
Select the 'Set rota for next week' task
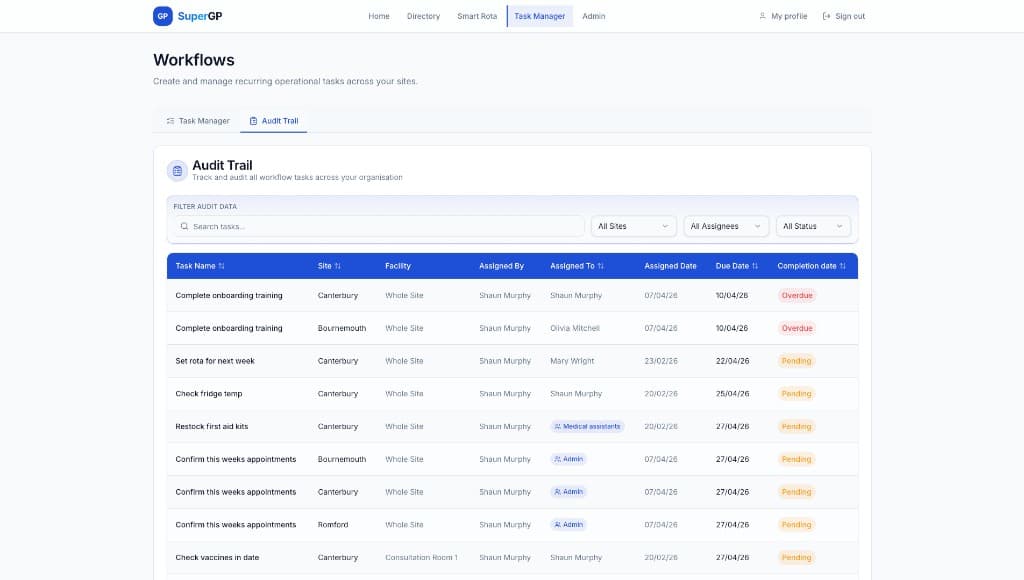point(215,361)
